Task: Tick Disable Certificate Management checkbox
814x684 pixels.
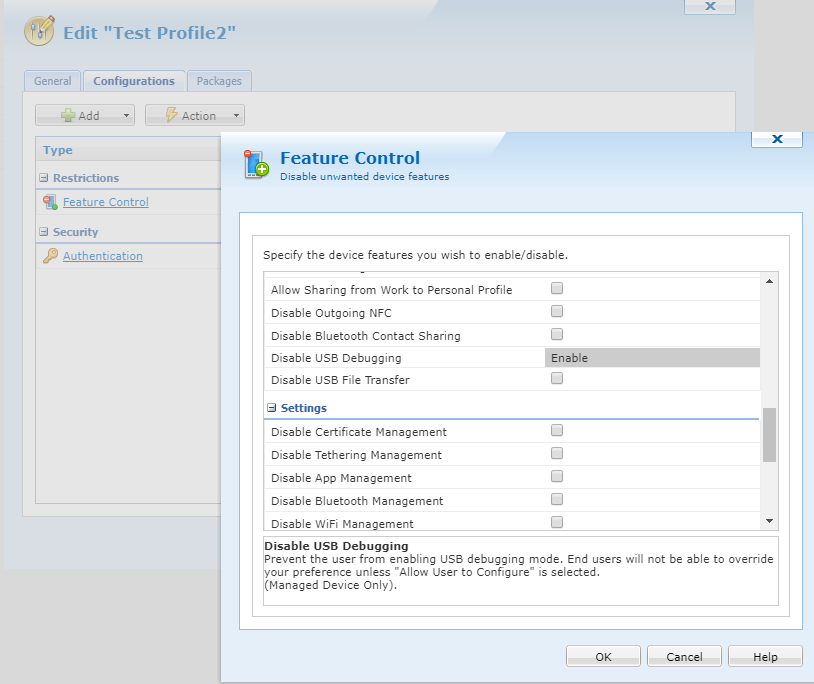Action: tap(557, 431)
